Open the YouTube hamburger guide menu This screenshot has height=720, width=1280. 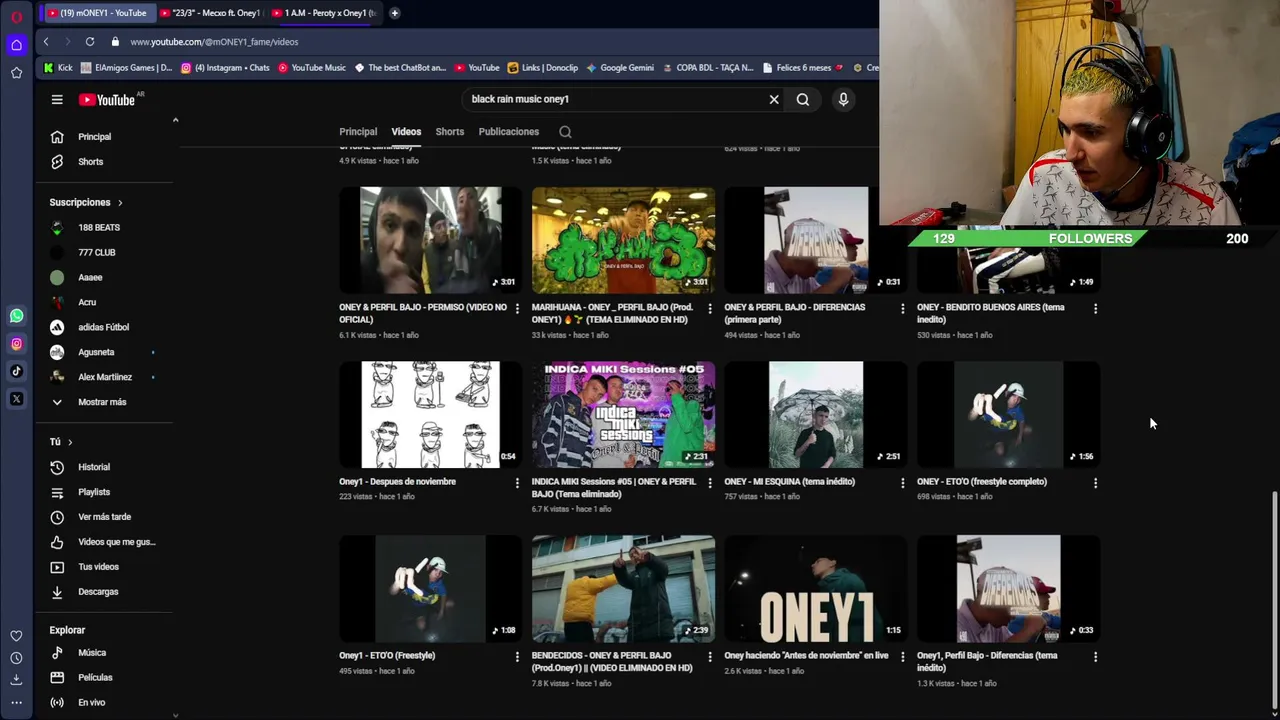57,99
